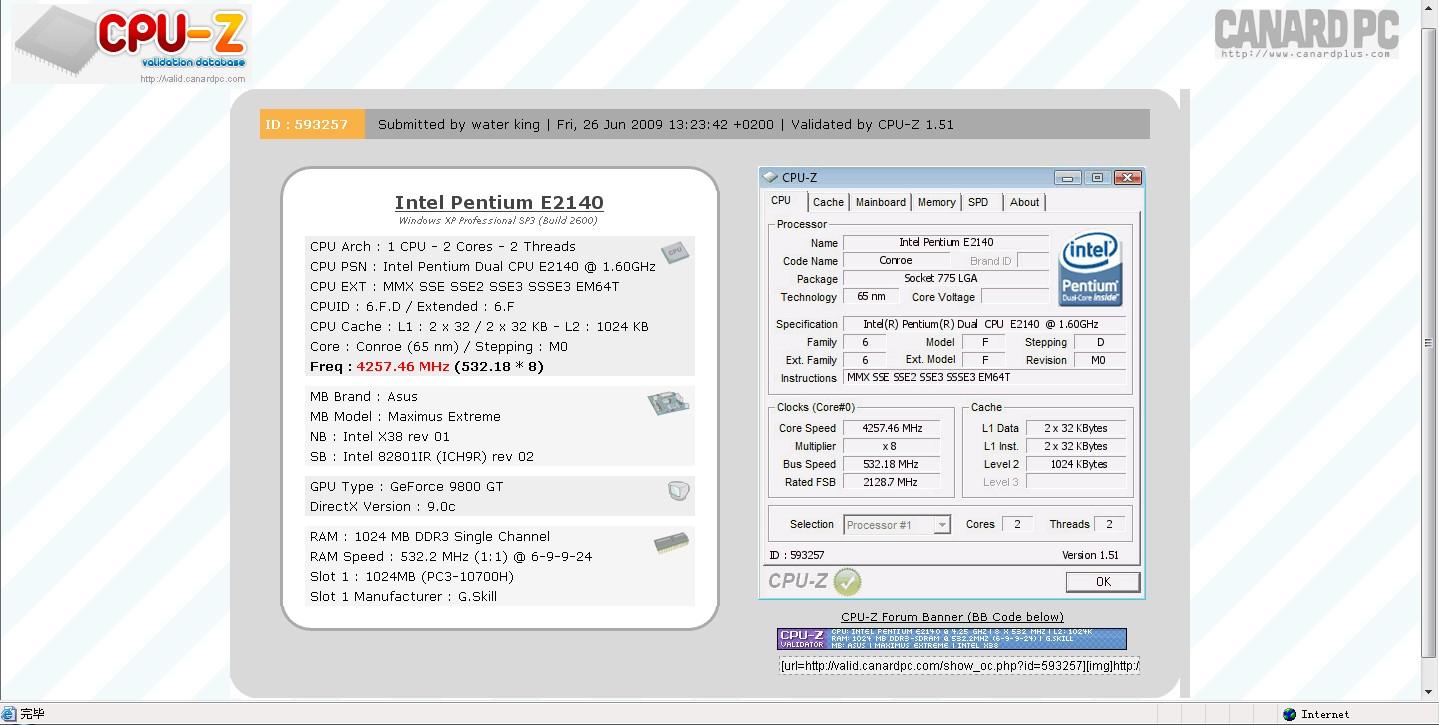Open the Memory tab
1439x725 pixels.
tap(937, 202)
